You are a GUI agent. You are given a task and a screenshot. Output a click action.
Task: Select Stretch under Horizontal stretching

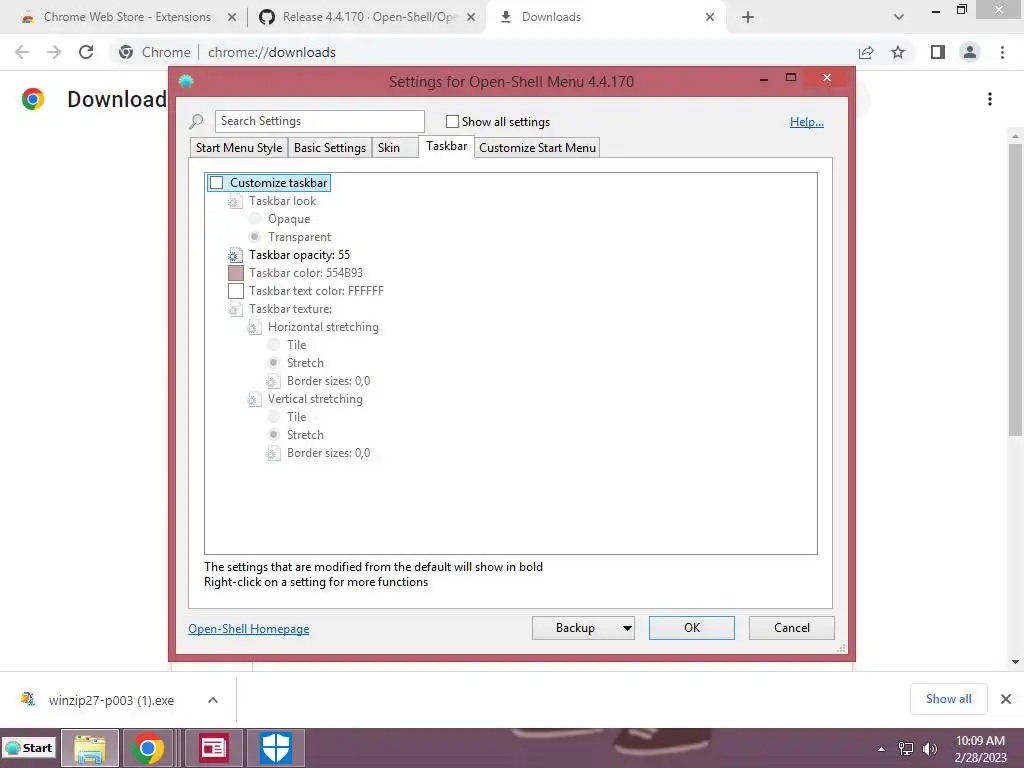274,362
